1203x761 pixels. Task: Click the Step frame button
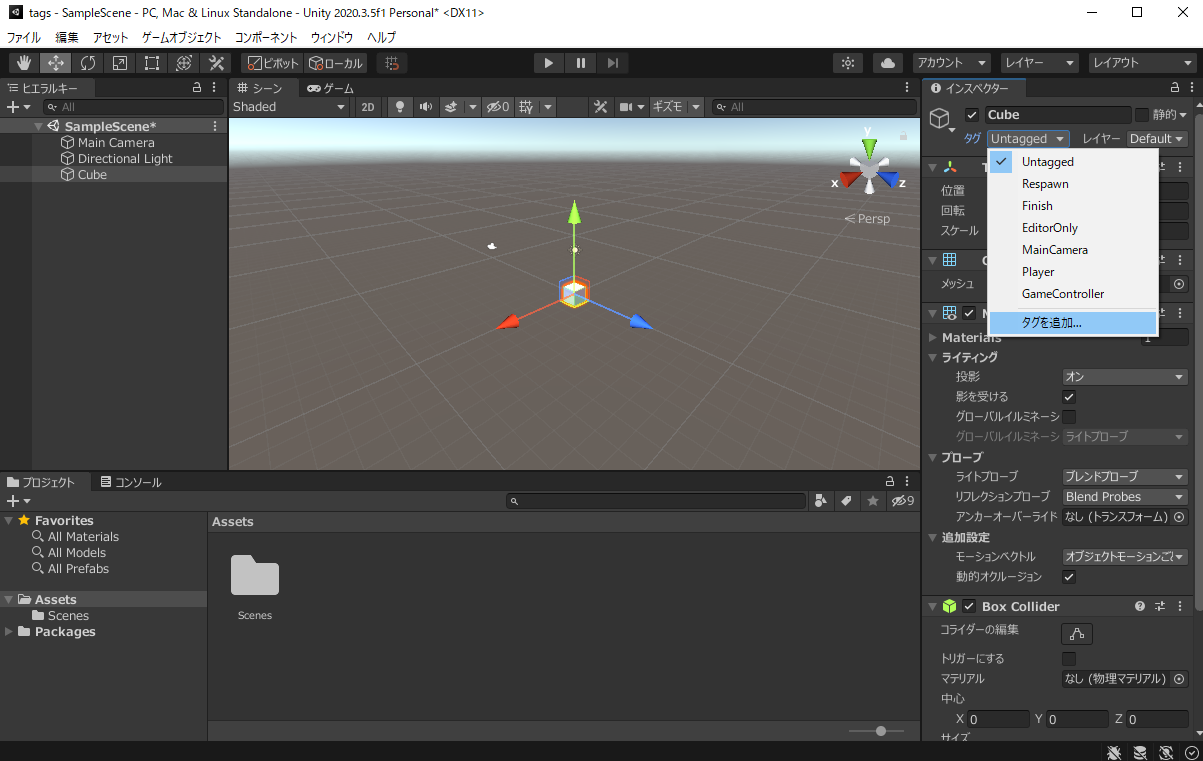[613, 63]
